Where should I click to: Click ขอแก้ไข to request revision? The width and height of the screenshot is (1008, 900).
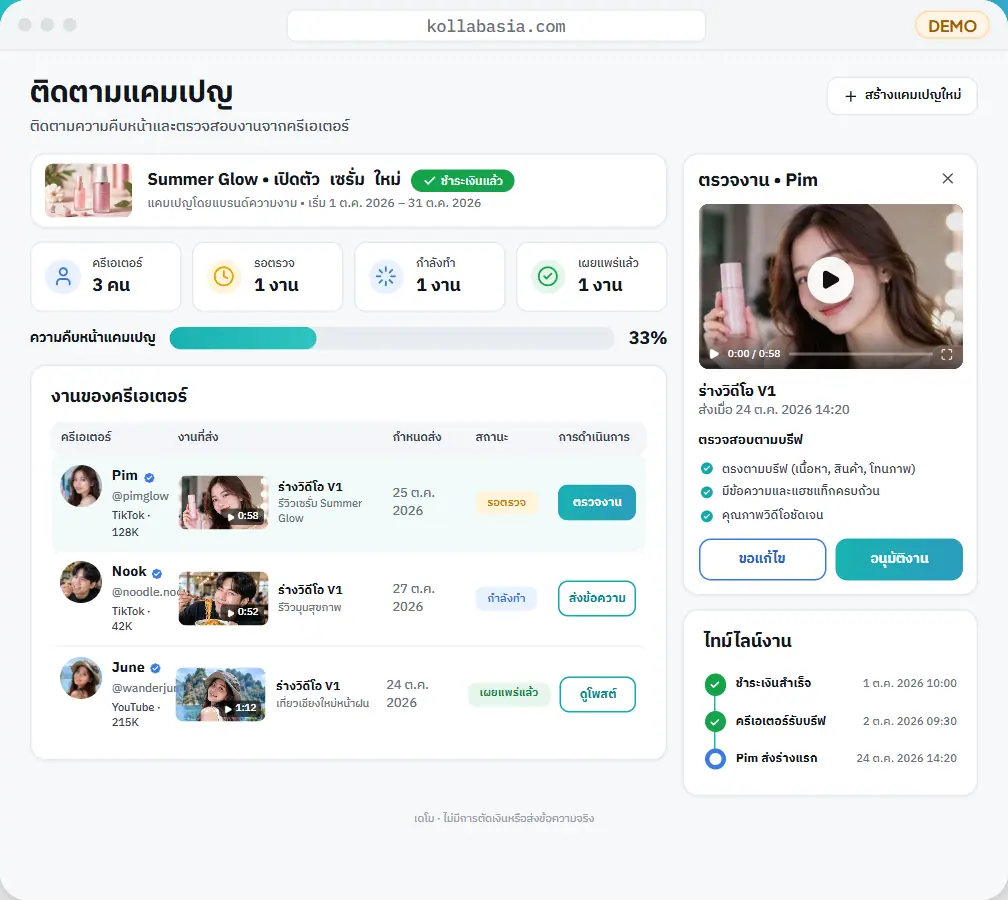(762, 559)
